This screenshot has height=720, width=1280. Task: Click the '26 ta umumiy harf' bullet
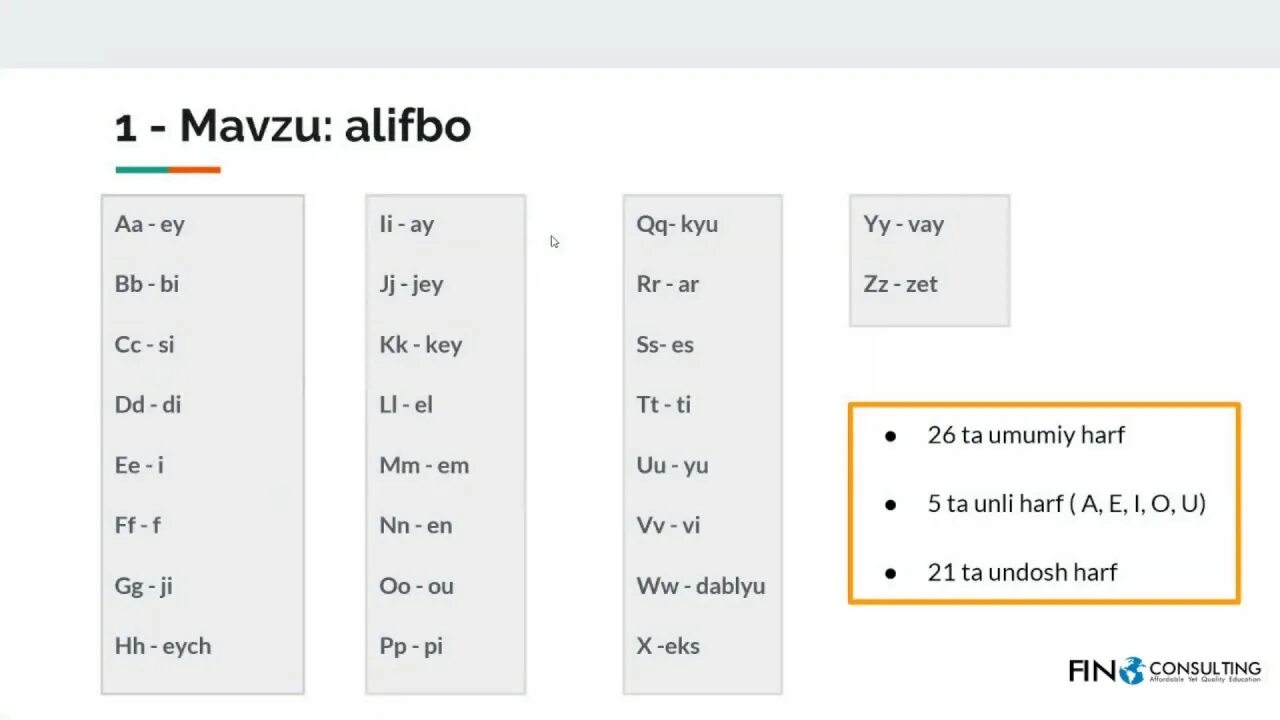(x=1026, y=435)
